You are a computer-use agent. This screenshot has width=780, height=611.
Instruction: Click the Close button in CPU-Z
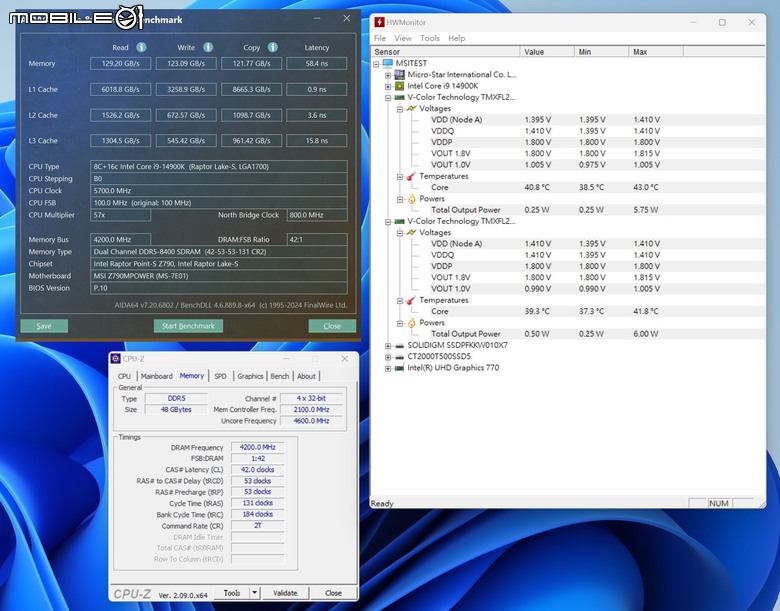click(333, 593)
